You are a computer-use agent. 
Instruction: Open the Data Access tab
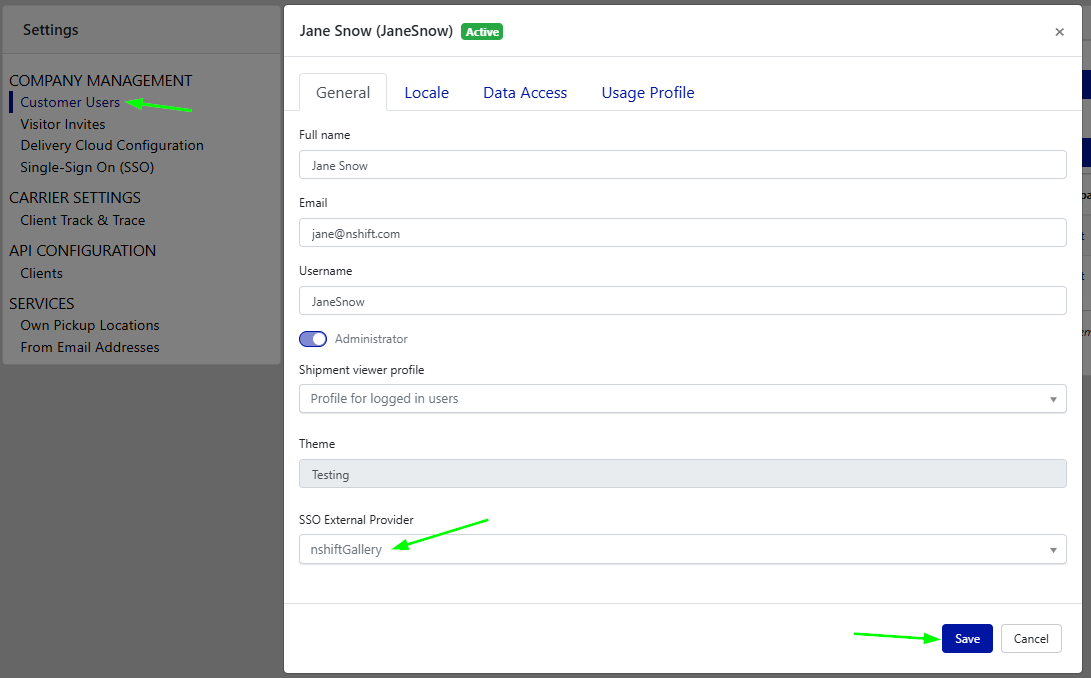tap(525, 93)
